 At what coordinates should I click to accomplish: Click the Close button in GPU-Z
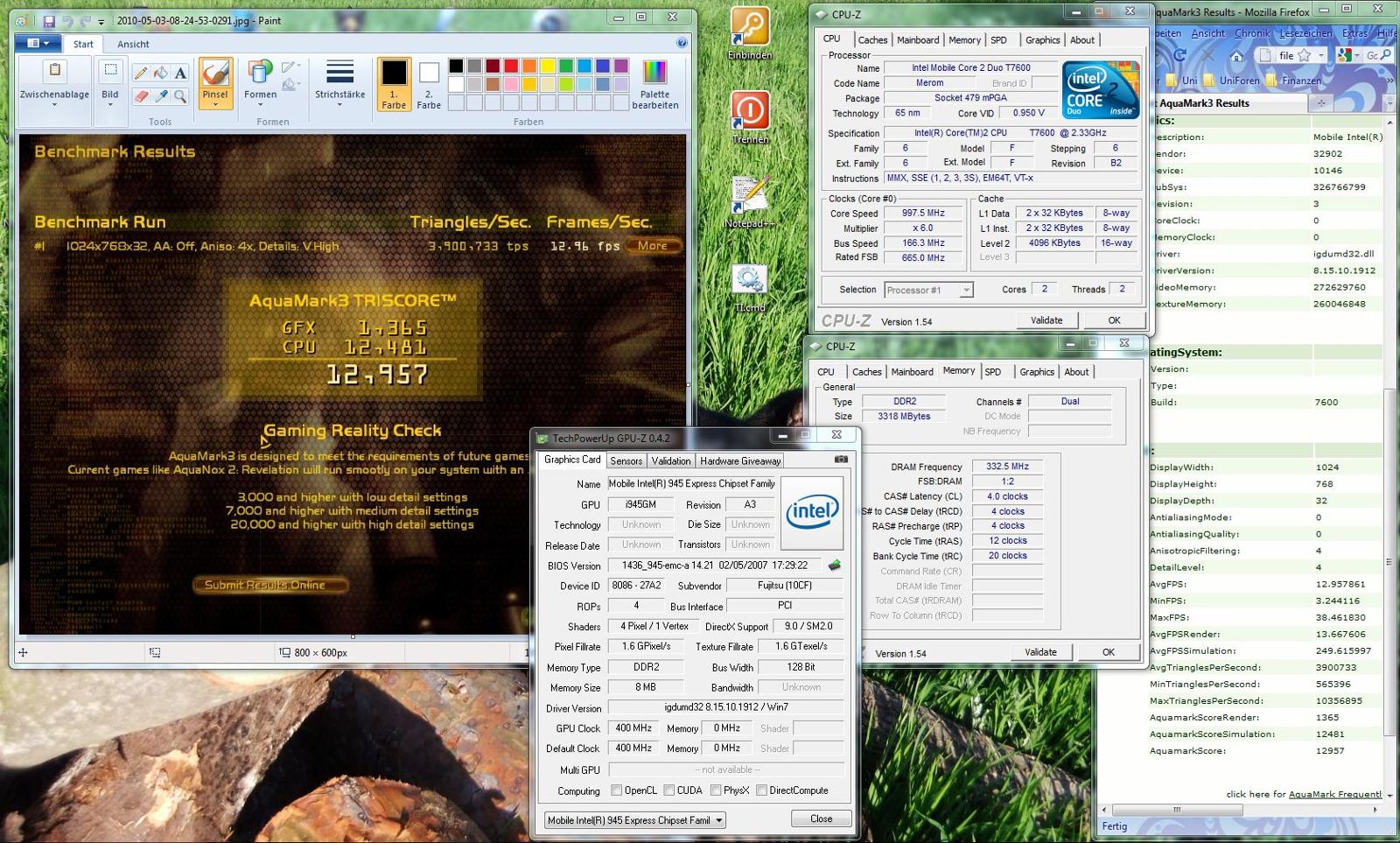[x=821, y=819]
